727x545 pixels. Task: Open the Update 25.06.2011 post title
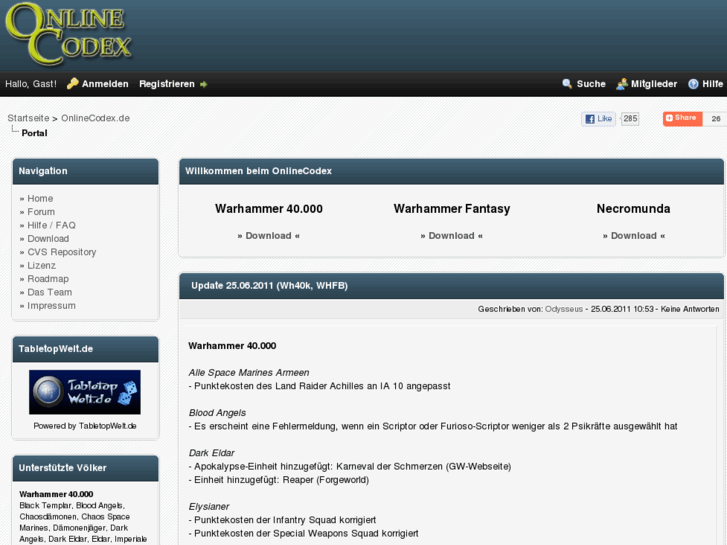point(269,286)
